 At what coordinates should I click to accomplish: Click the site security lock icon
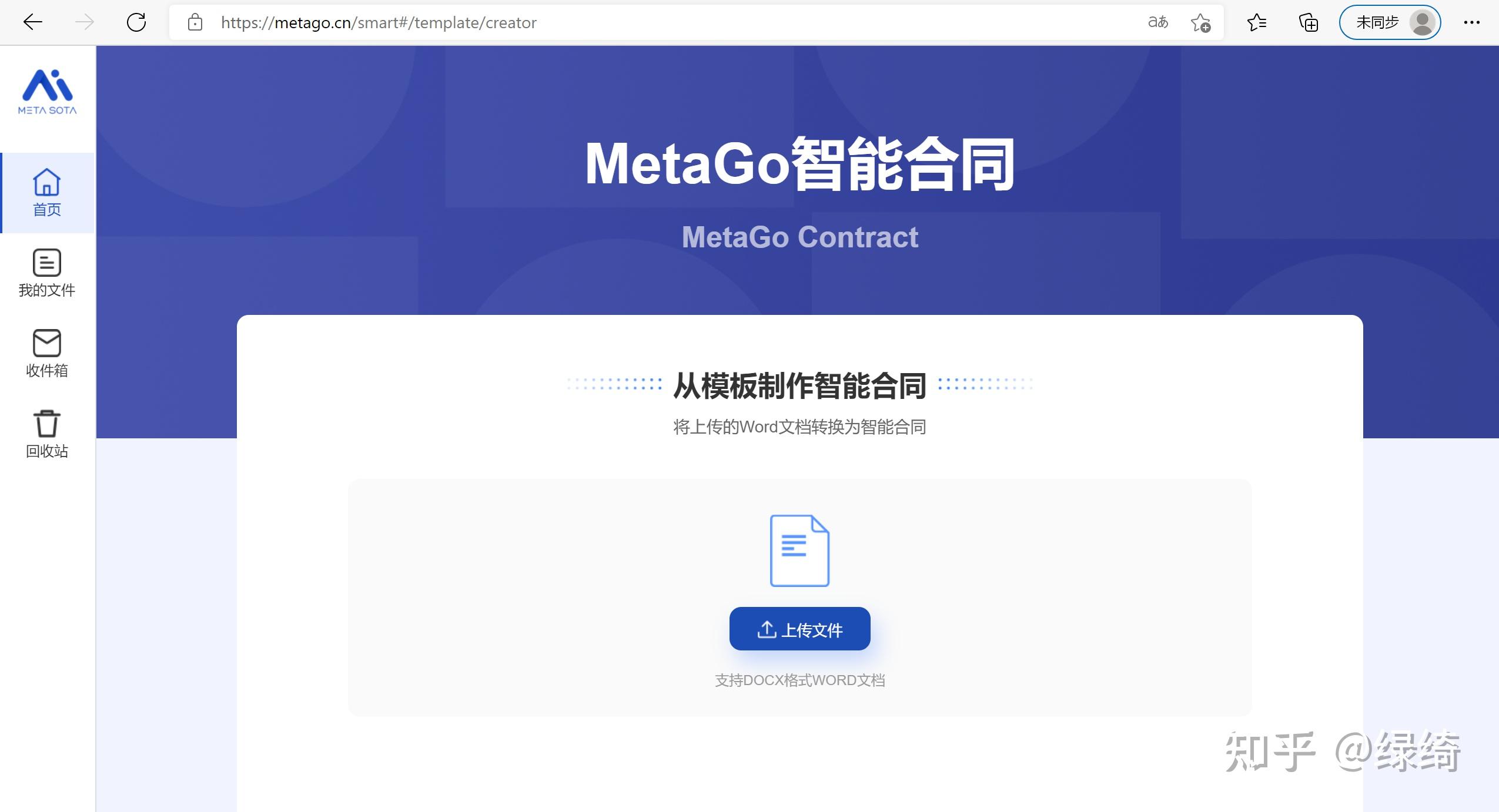tap(195, 22)
